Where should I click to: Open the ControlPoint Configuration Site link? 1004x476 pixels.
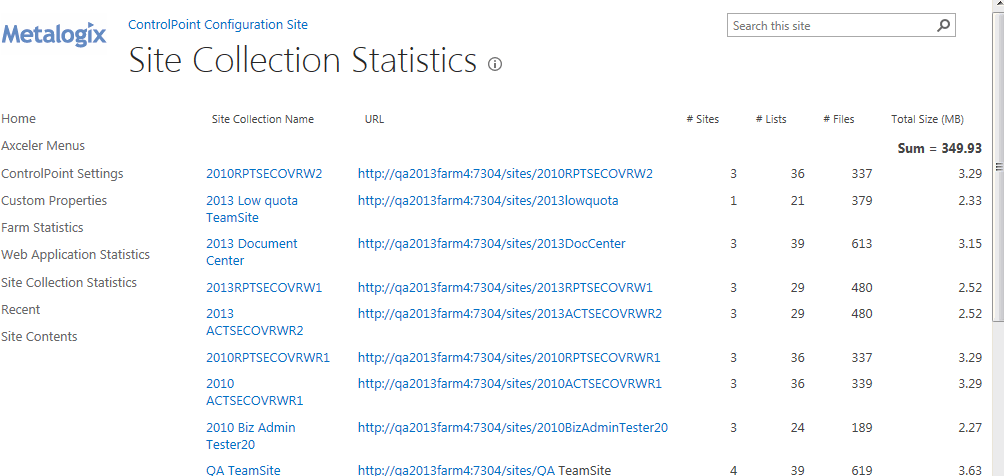218,24
